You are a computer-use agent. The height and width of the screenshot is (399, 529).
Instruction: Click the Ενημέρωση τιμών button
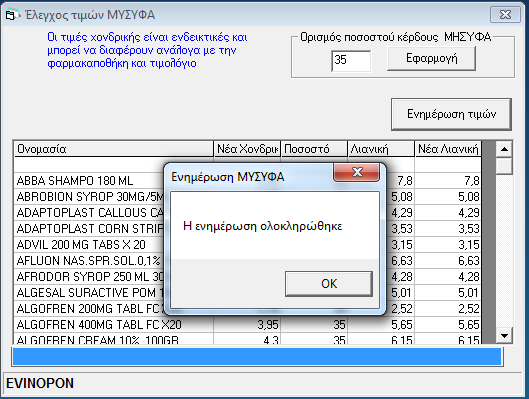point(451,114)
